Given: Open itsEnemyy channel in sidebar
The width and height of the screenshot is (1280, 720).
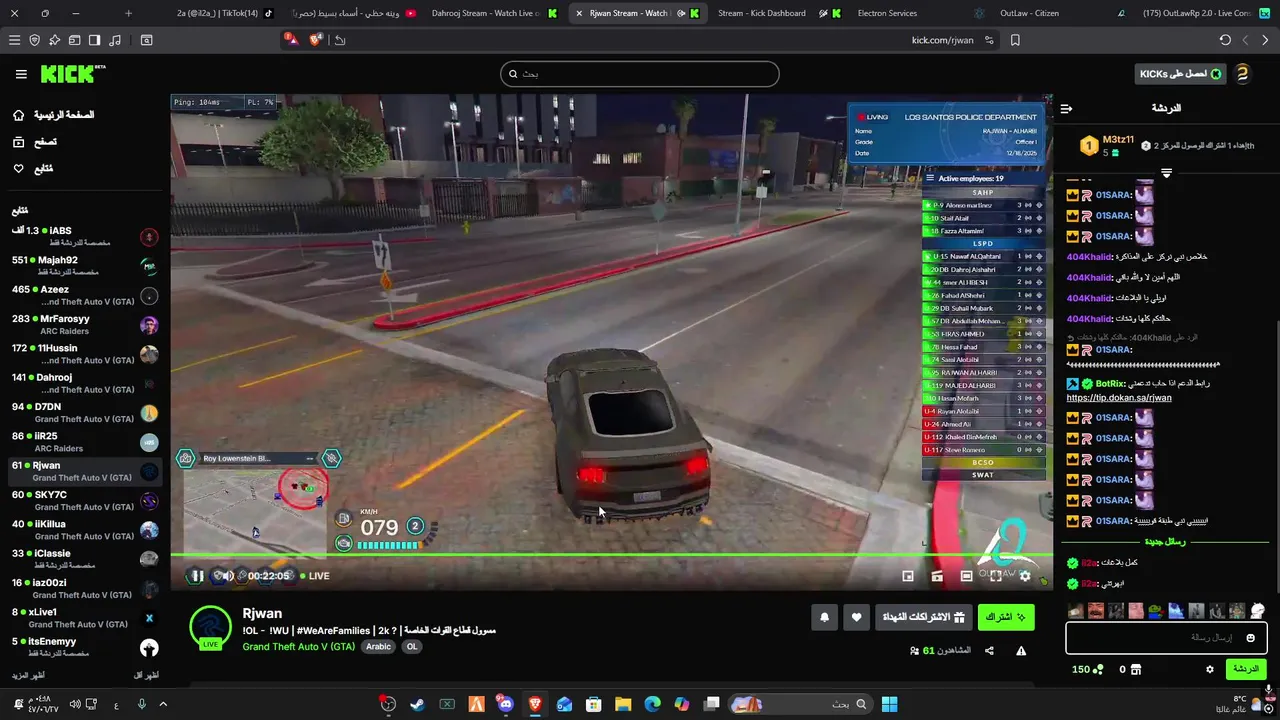Looking at the screenshot, I should coord(85,647).
